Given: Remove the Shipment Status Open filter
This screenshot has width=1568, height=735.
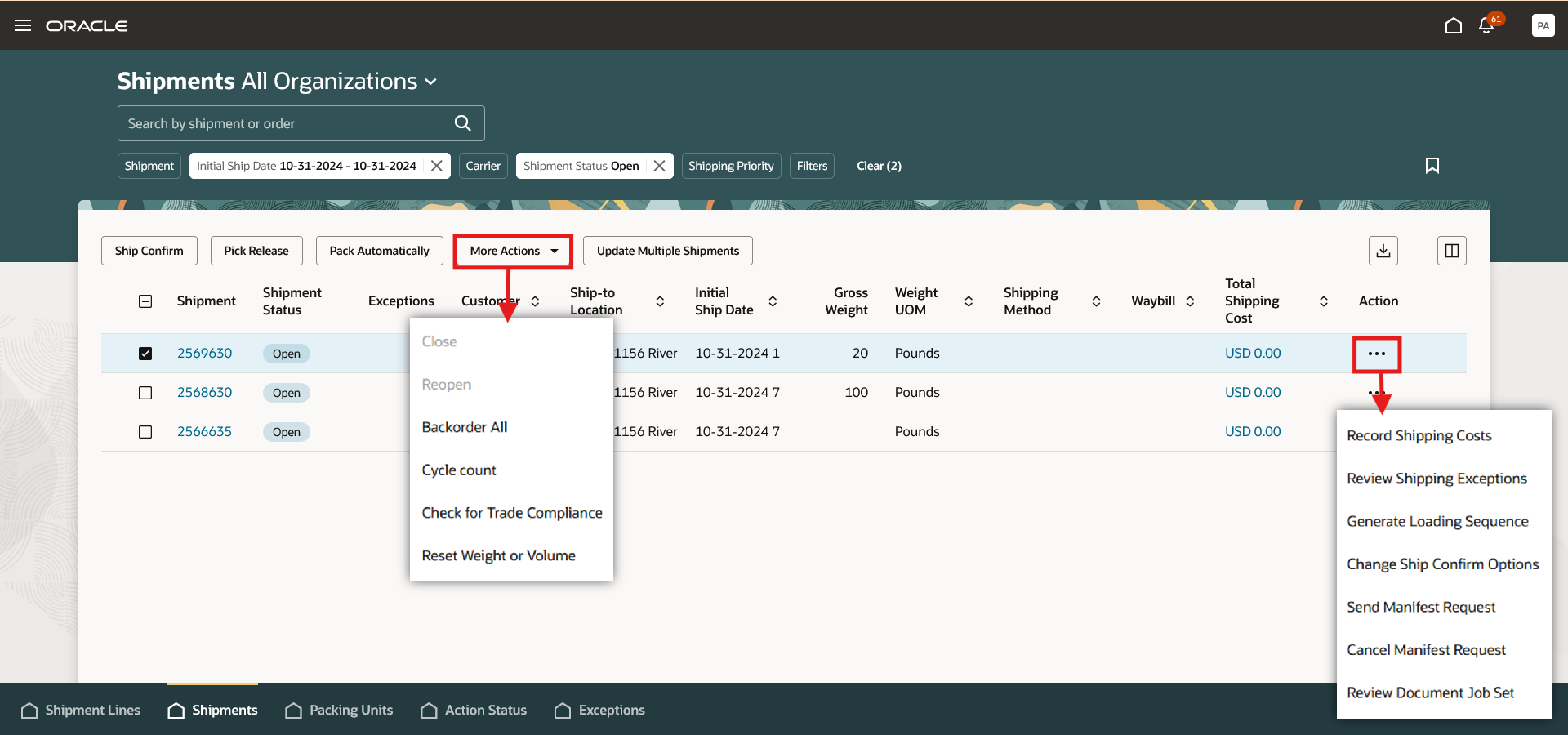Looking at the screenshot, I should click(x=660, y=166).
